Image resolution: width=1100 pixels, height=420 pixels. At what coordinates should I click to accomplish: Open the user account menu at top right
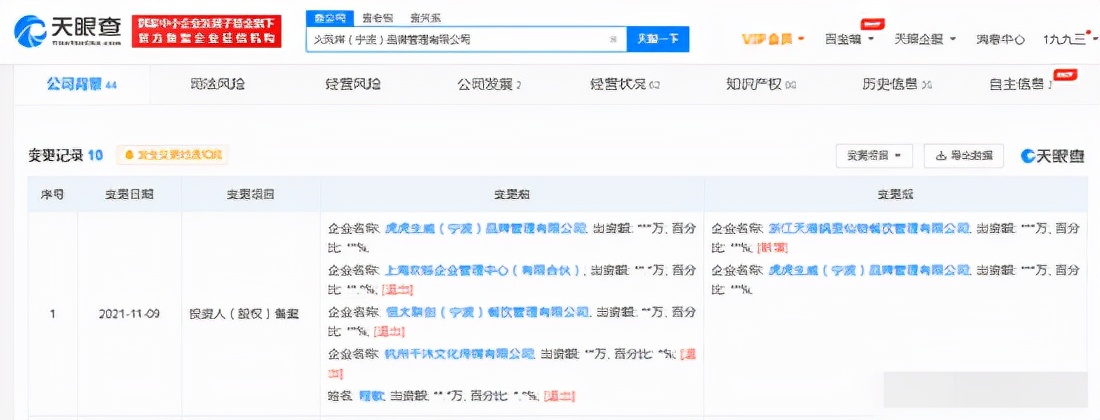pyautogui.click(x=1068, y=39)
